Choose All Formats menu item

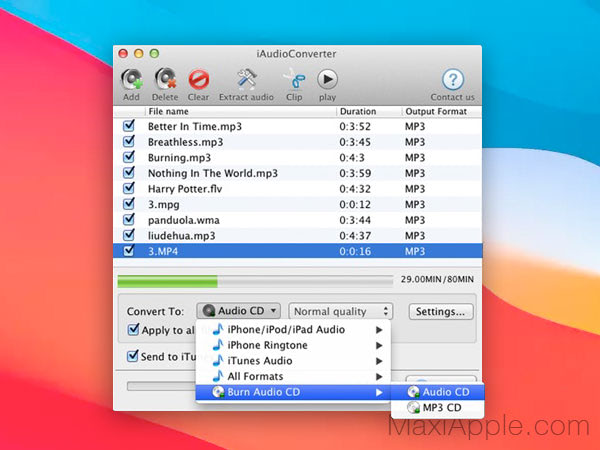click(293, 377)
